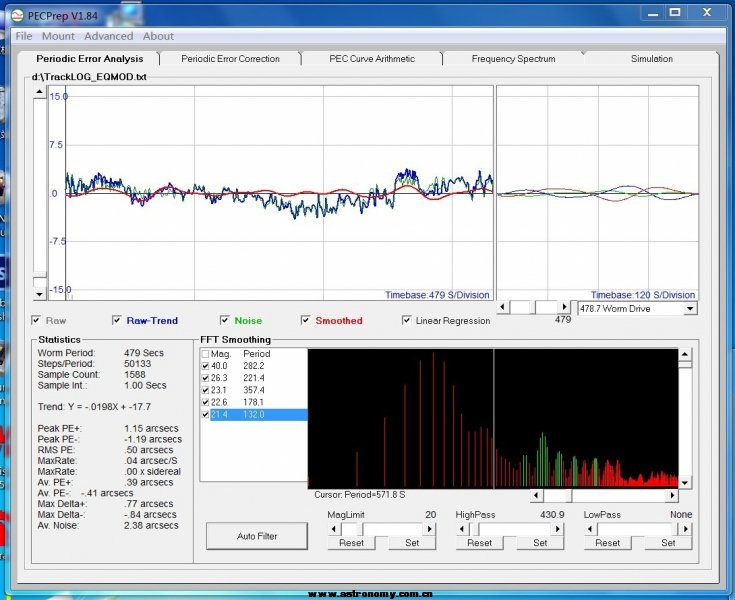The image size is (735, 600).
Task: Click Reset under LowPass
Action: point(607,543)
